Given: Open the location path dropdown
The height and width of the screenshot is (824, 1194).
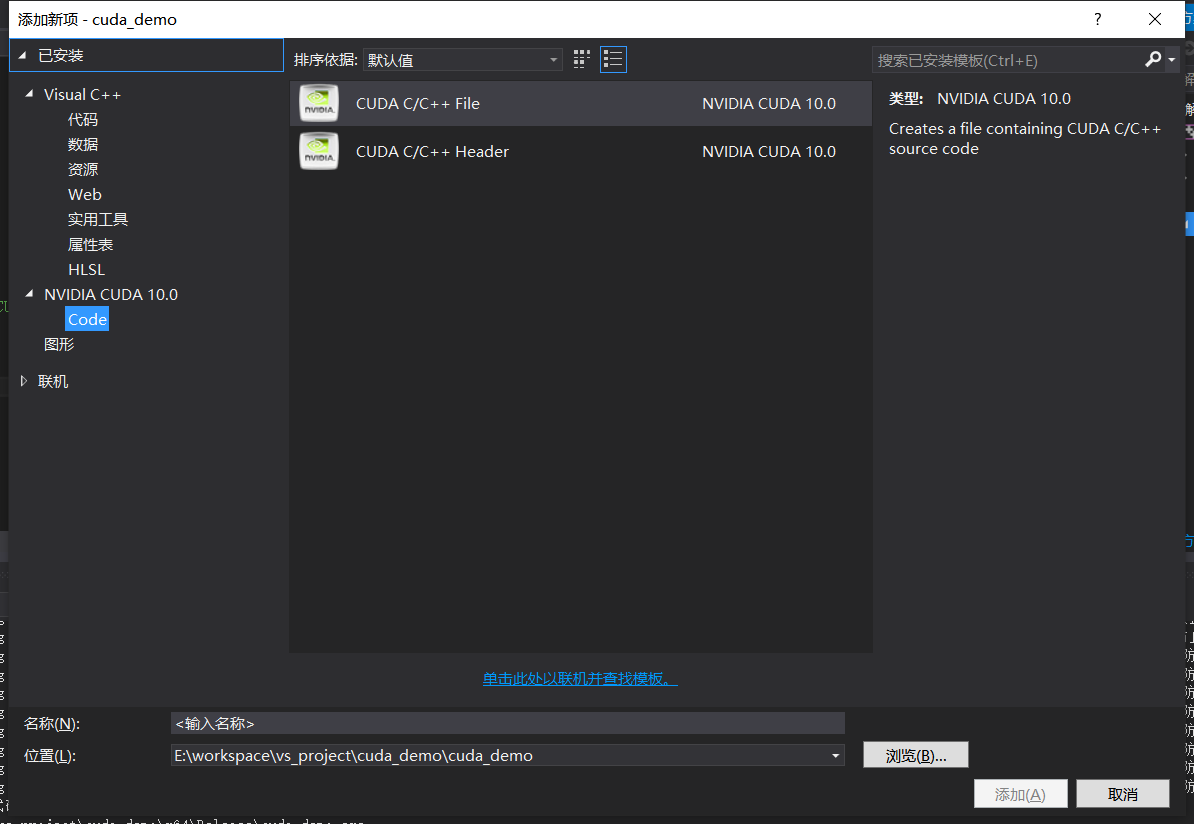Looking at the screenshot, I should click(x=835, y=755).
